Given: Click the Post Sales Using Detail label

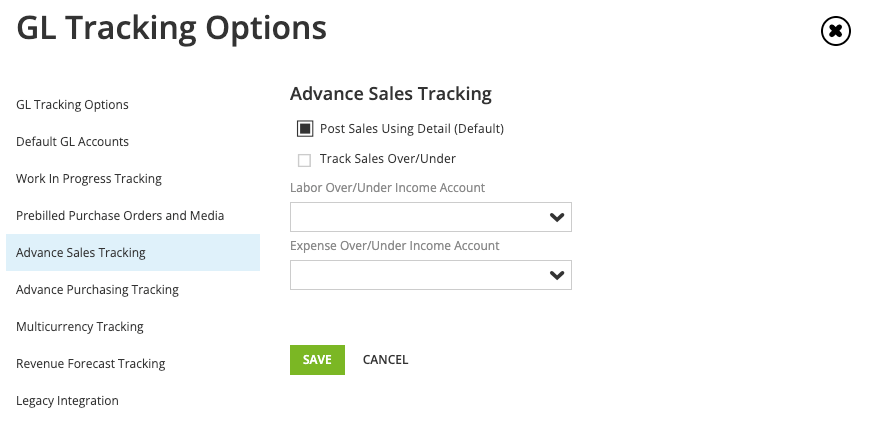Looking at the screenshot, I should [411, 129].
